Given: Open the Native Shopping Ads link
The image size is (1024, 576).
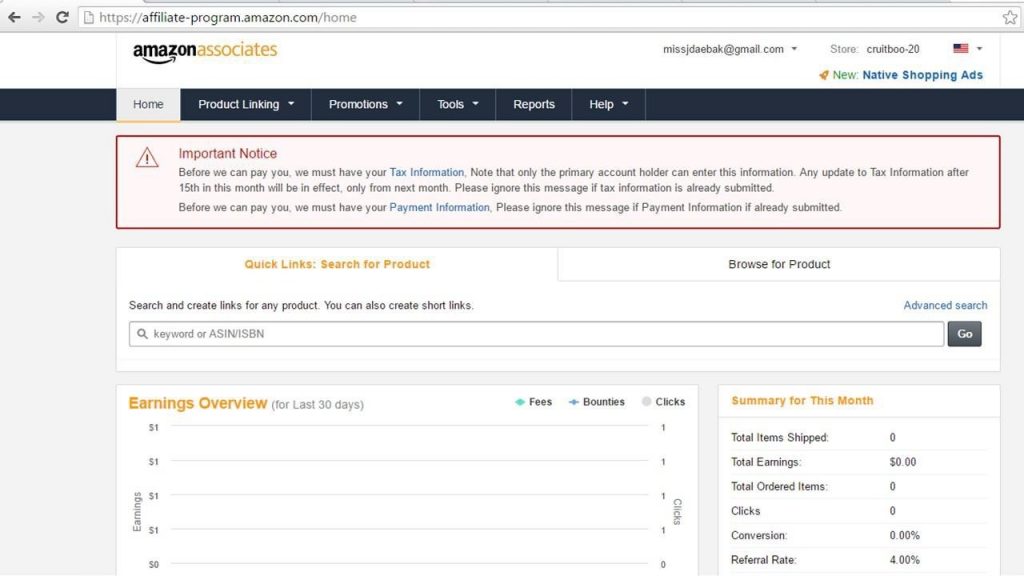Looking at the screenshot, I should [x=922, y=75].
